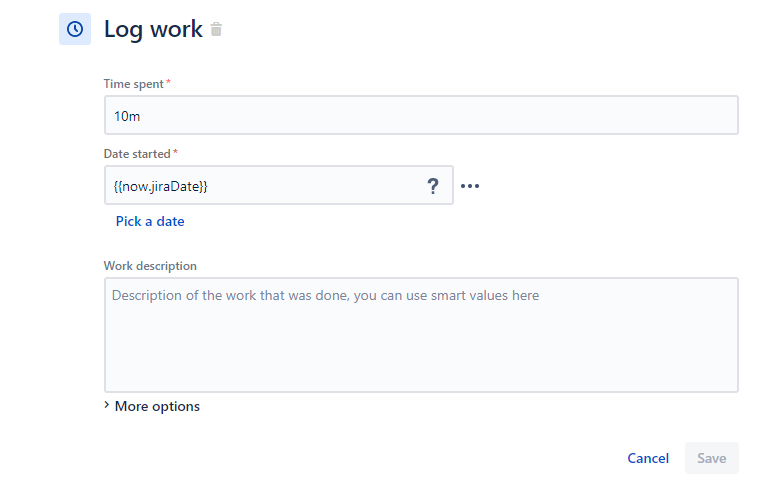The width and height of the screenshot is (765, 481).
Task: Focus the Time spent field containing 10m
Action: pyautogui.click(x=421, y=115)
